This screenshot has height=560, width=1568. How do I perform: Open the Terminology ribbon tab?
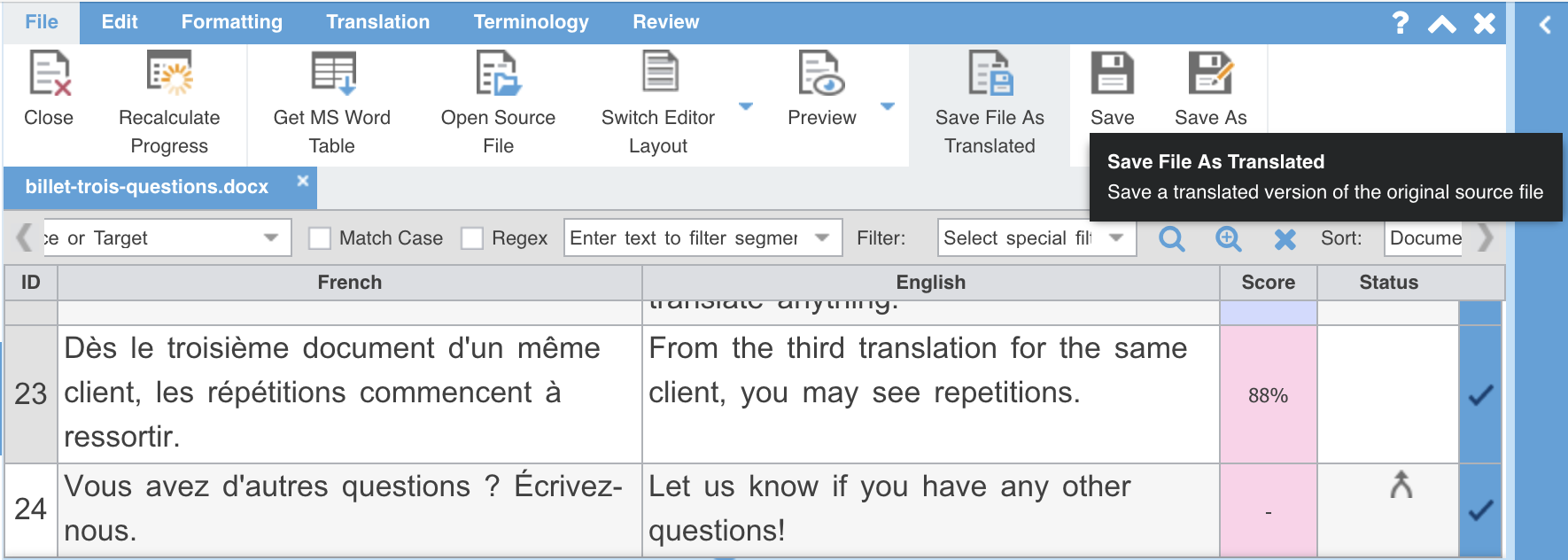click(532, 22)
